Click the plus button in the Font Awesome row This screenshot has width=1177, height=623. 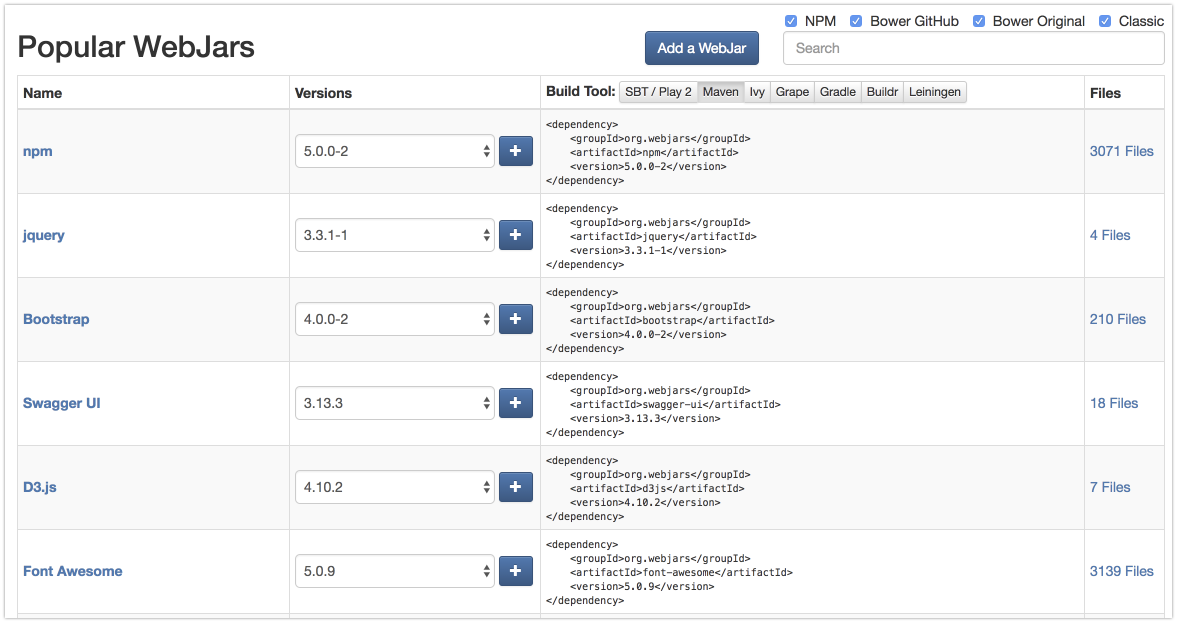[x=516, y=571]
